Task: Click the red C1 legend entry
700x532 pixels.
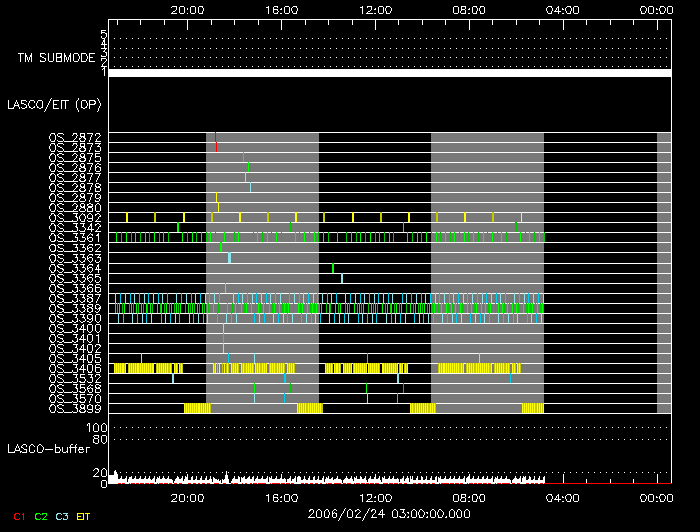Action: 19,517
